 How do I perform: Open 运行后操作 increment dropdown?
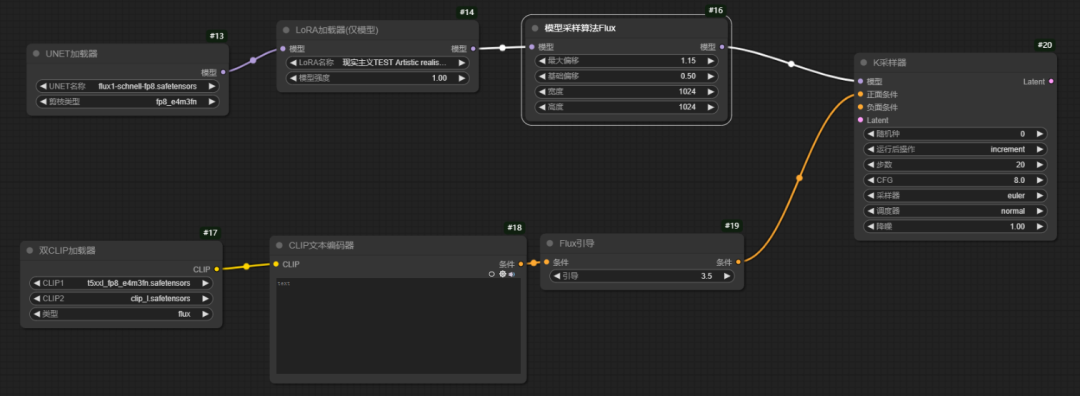(955, 149)
